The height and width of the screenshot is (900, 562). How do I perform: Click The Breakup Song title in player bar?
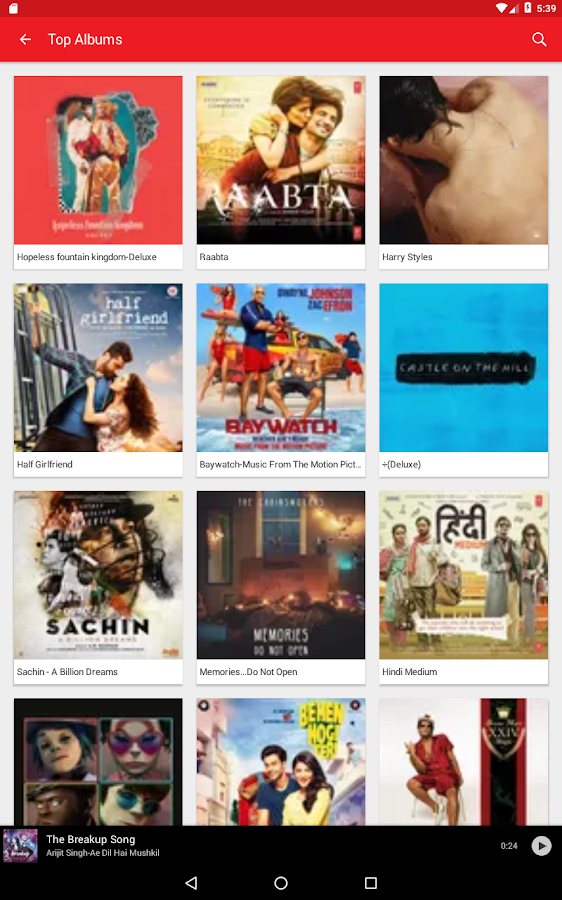click(x=91, y=839)
